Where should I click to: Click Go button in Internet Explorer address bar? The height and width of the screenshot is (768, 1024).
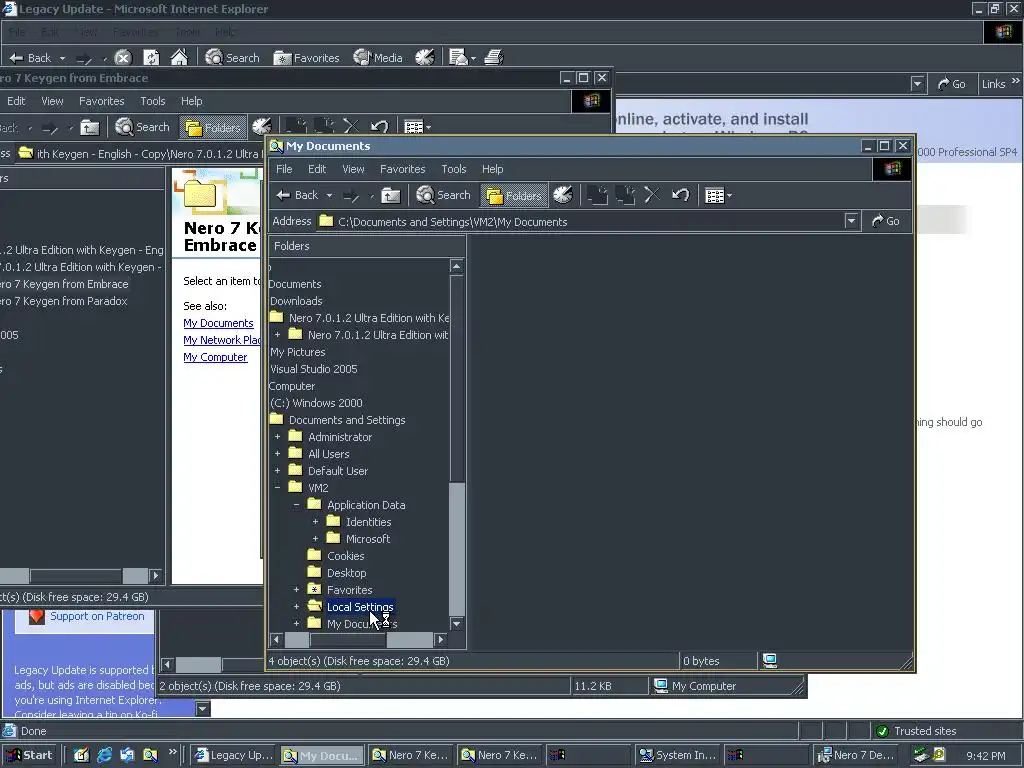pyautogui.click(x=951, y=84)
